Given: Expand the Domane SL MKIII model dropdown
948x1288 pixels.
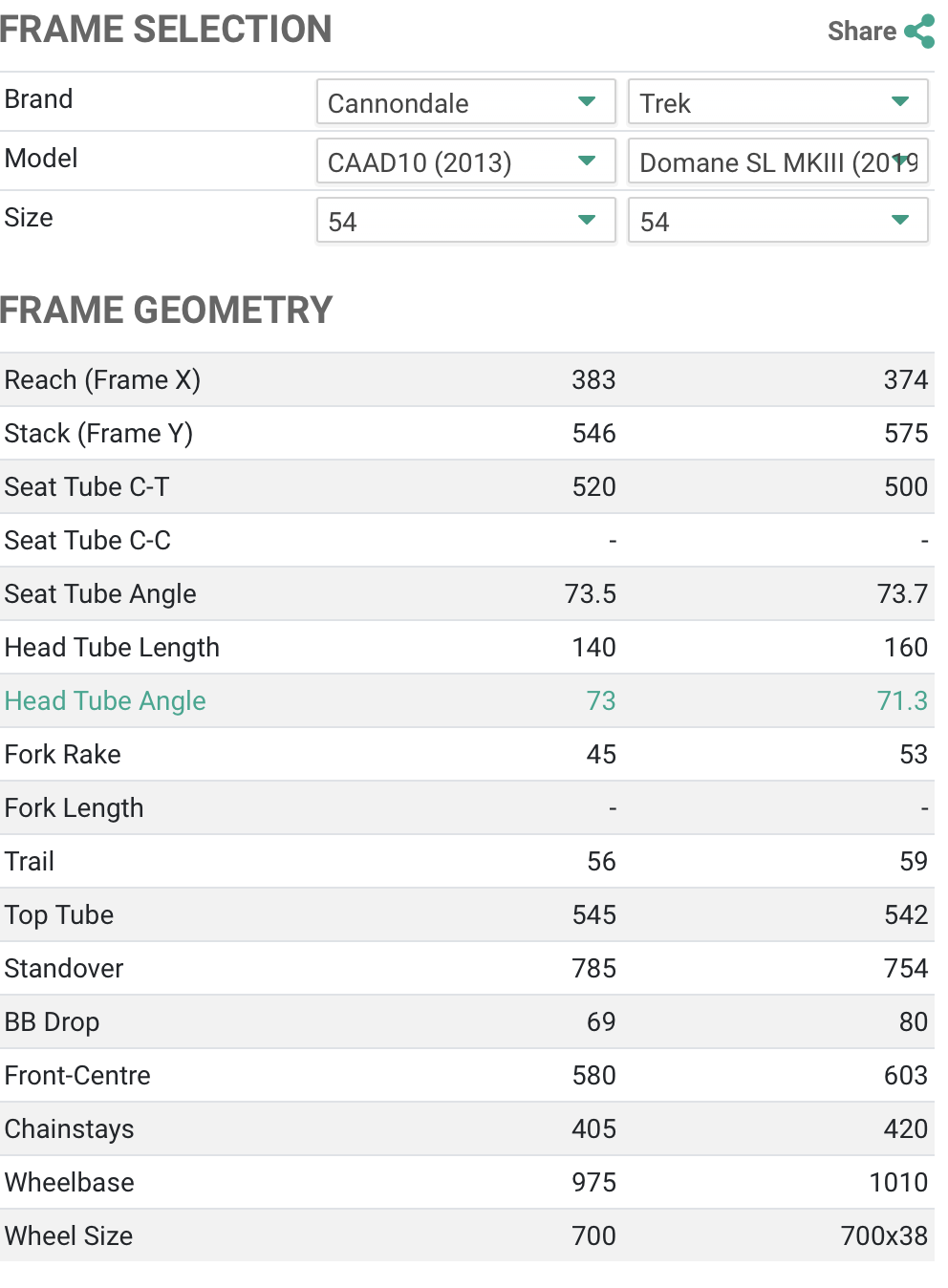Looking at the screenshot, I should (x=778, y=161).
